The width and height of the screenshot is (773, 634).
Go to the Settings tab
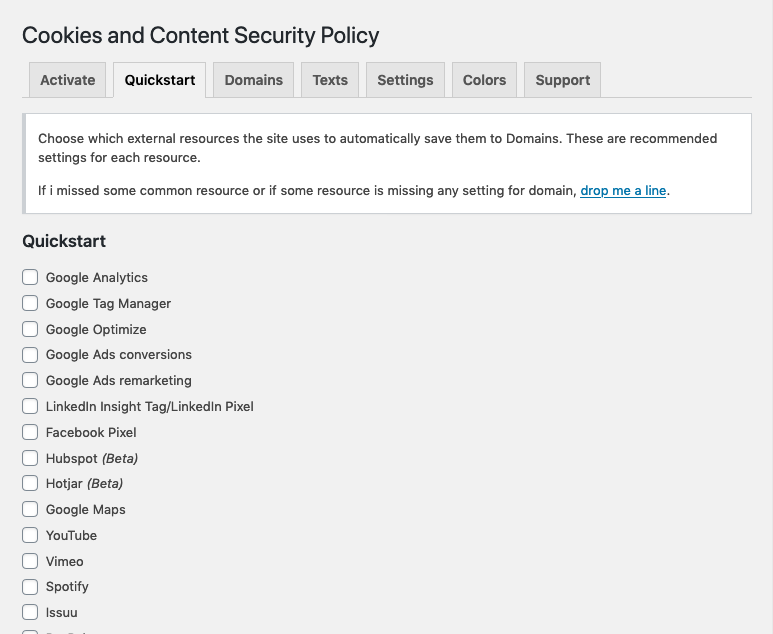[405, 80]
